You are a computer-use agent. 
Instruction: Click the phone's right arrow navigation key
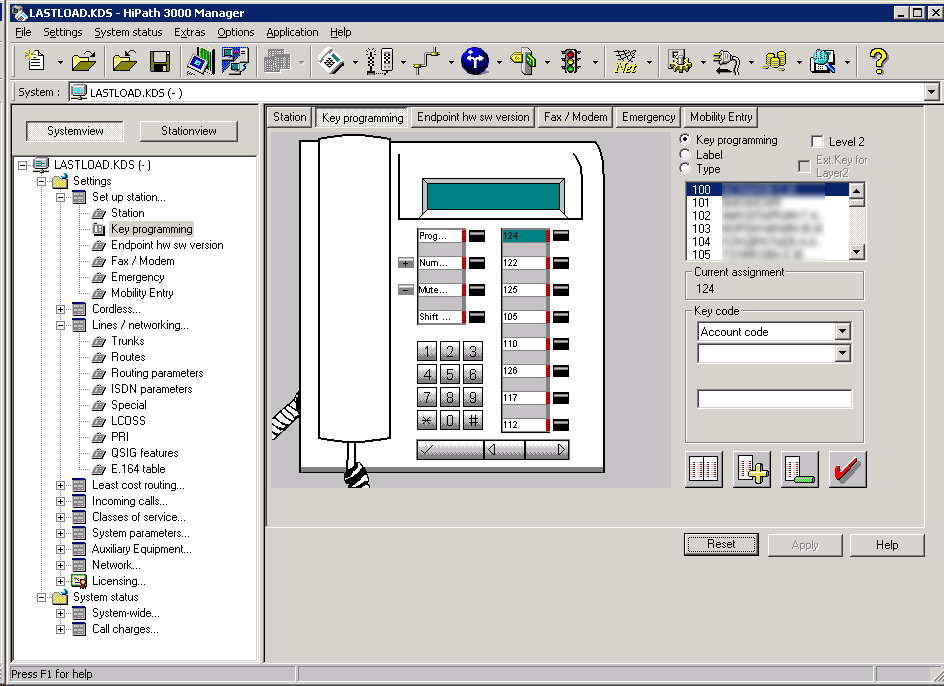point(547,450)
